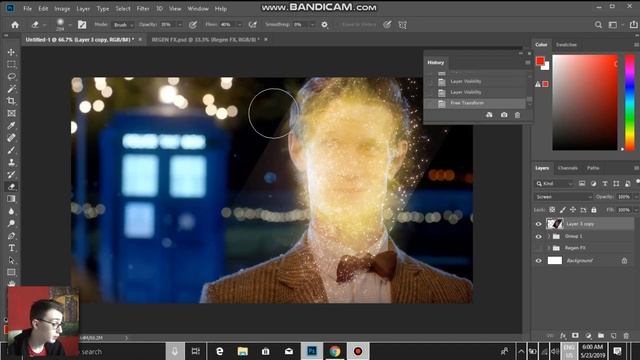Select the Eyedropper tool
The width and height of the screenshot is (640, 360).
[11, 125]
